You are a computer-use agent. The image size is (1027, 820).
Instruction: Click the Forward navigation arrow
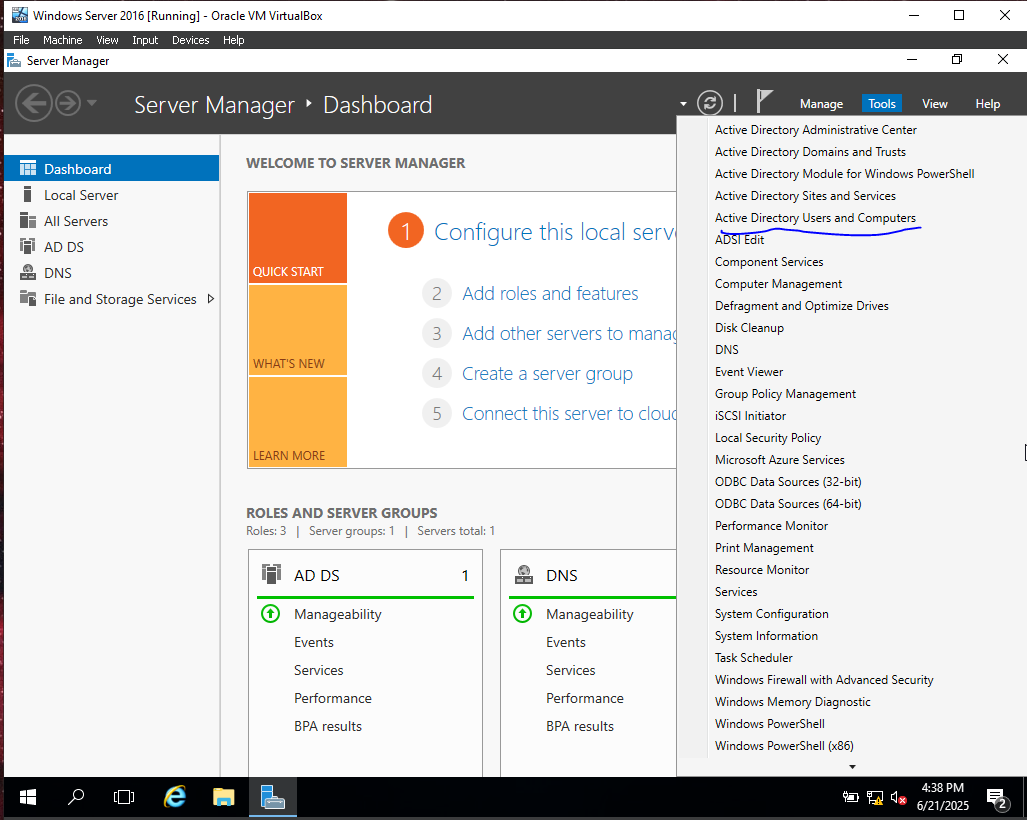point(67,103)
